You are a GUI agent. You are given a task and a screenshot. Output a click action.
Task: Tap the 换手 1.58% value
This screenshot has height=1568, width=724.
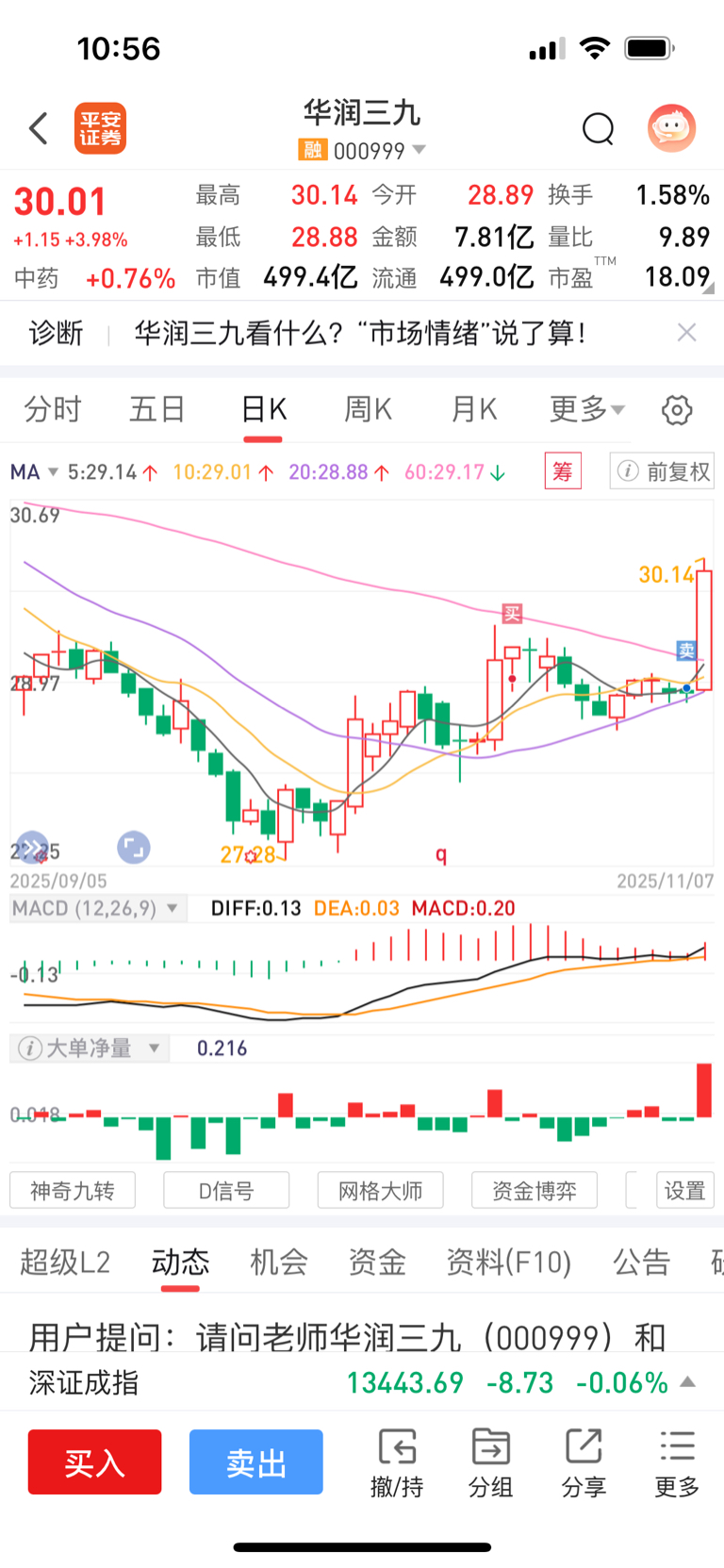(x=672, y=195)
